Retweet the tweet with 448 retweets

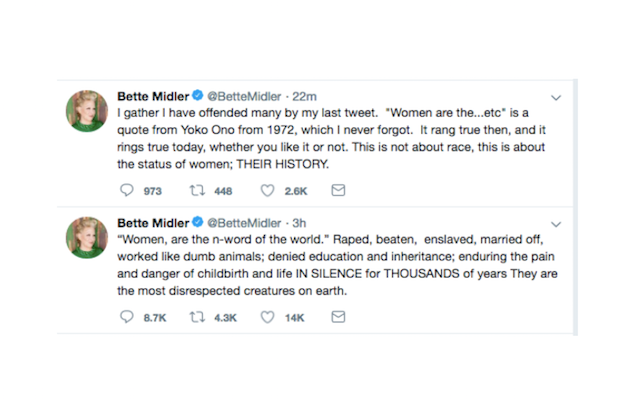(x=198, y=191)
